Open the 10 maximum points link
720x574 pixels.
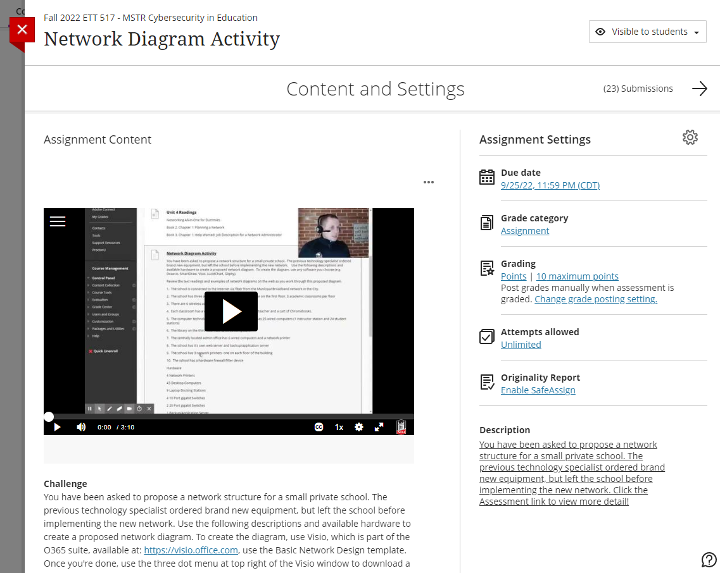pos(577,276)
